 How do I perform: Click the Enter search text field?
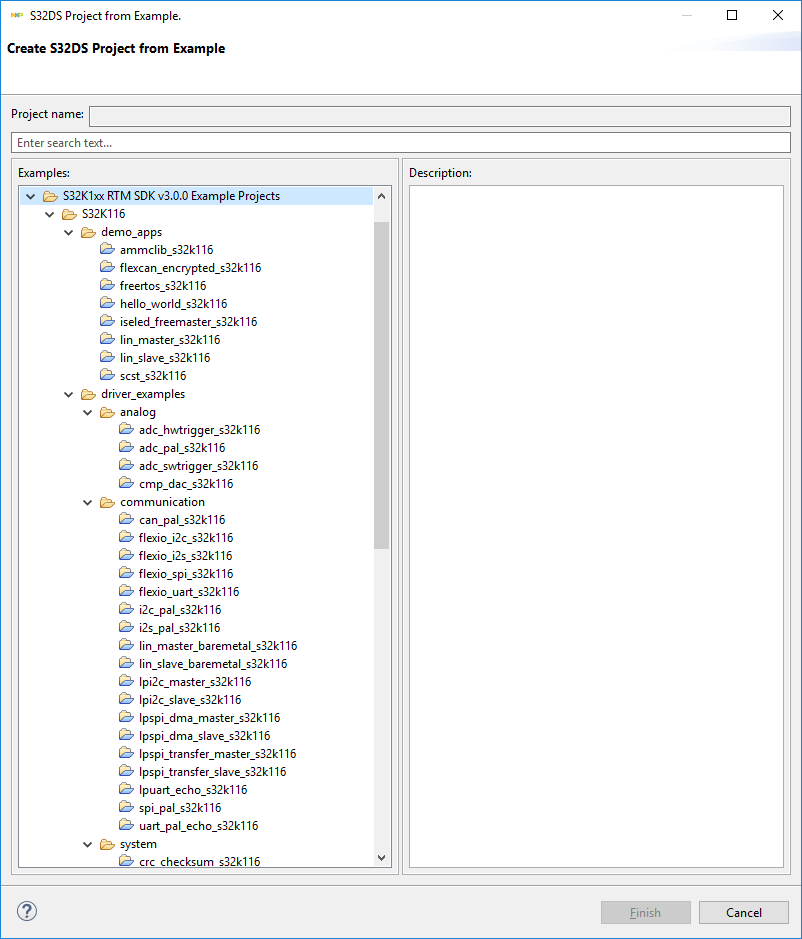(401, 143)
